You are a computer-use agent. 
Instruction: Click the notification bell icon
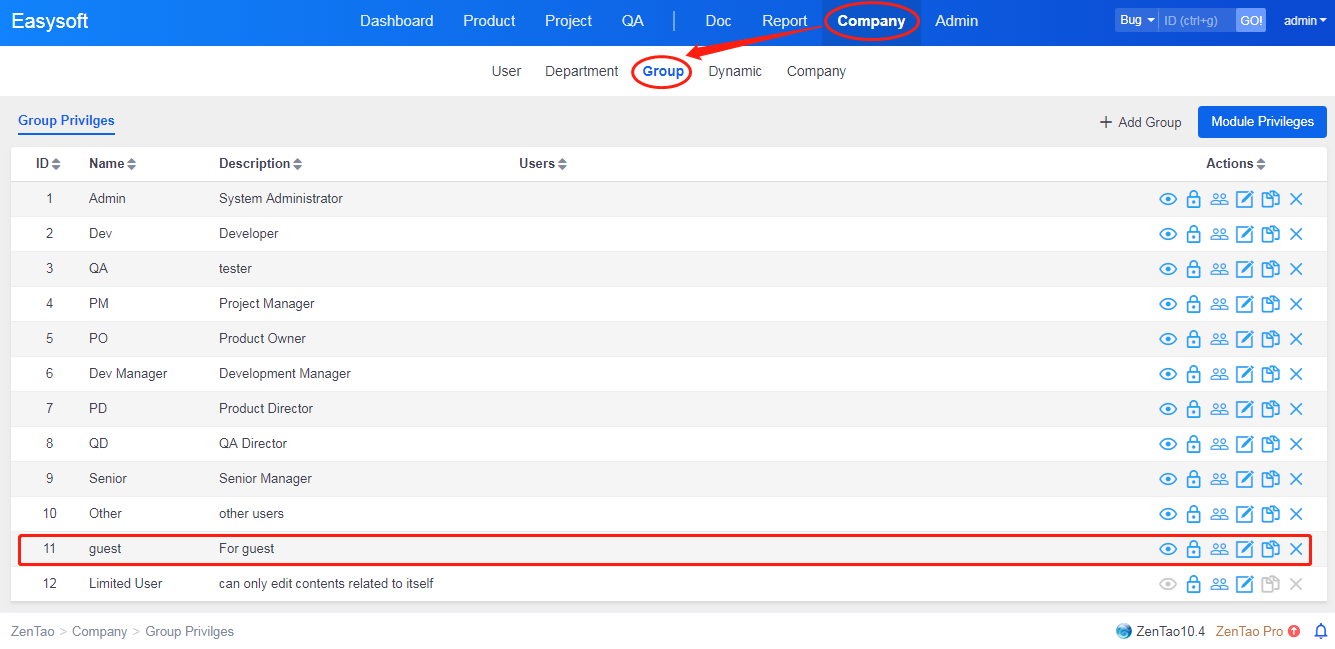click(1321, 631)
